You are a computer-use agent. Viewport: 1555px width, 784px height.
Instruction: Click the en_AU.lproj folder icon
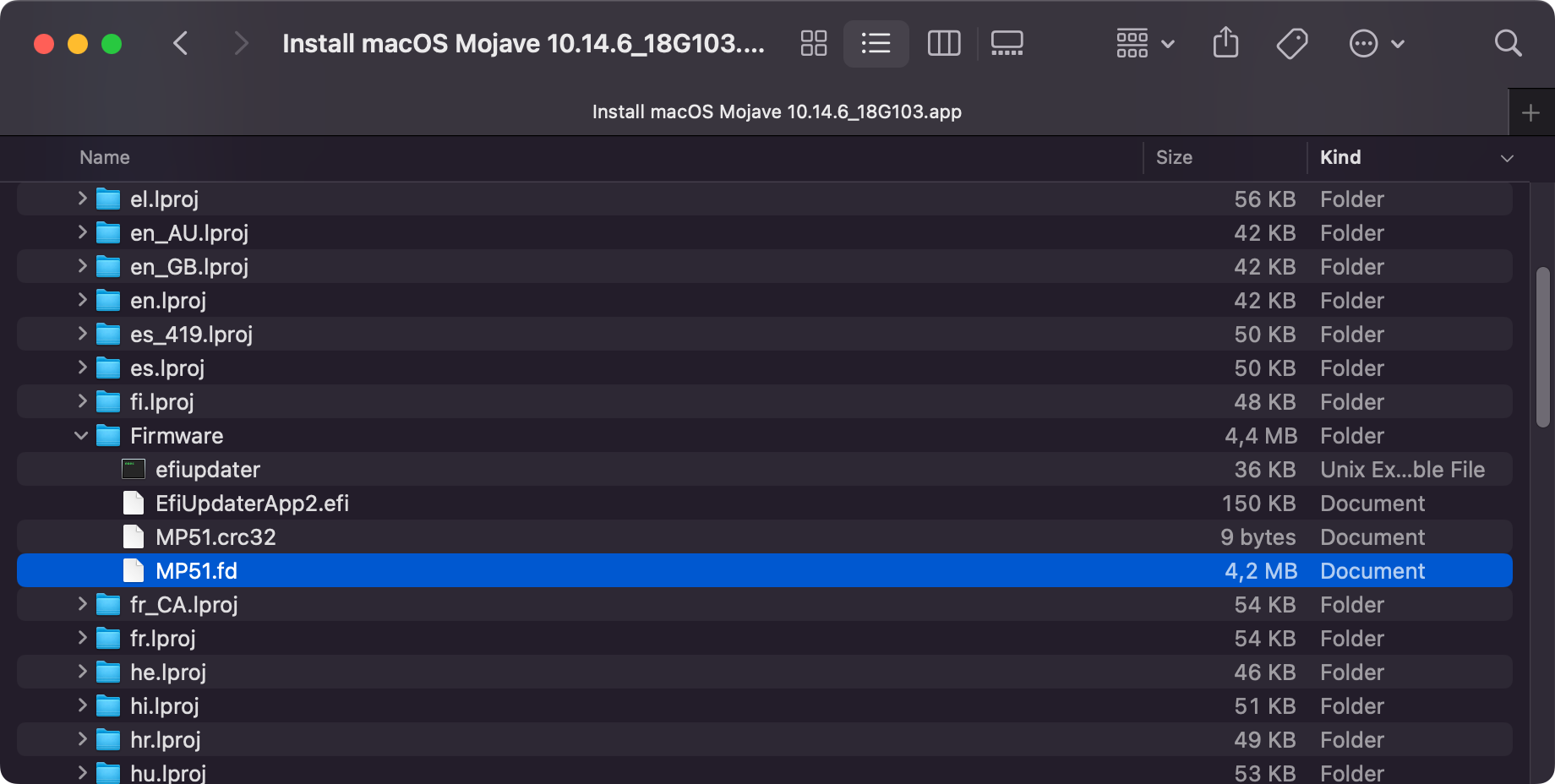(x=108, y=233)
